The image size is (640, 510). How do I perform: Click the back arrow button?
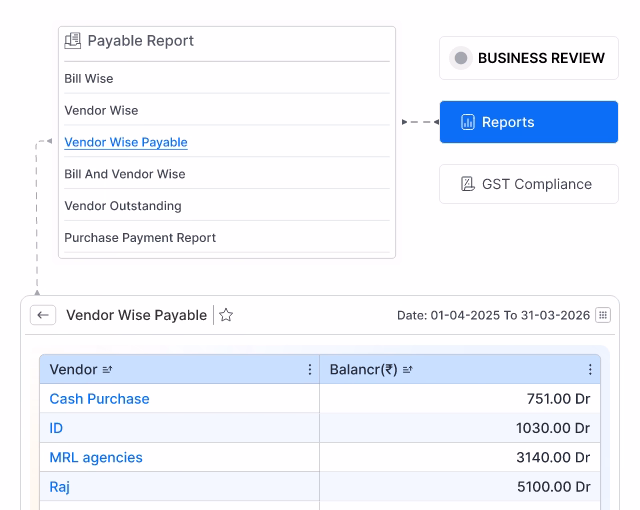[x=43, y=315]
